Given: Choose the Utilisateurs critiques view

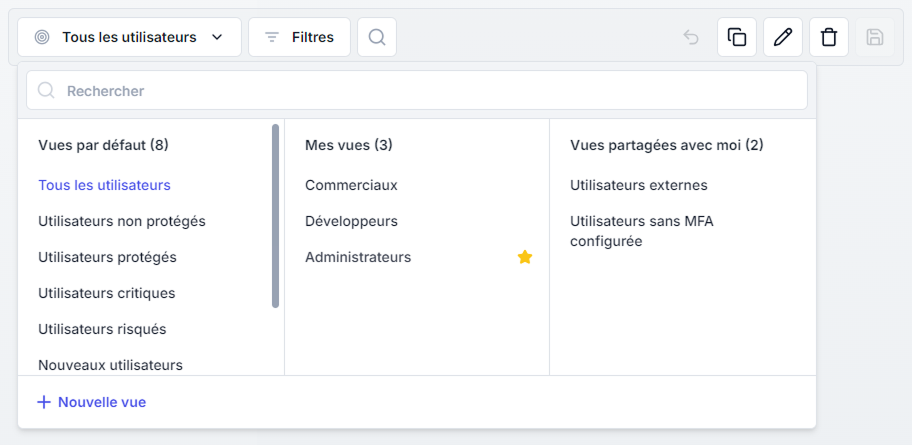Looking at the screenshot, I should point(106,293).
